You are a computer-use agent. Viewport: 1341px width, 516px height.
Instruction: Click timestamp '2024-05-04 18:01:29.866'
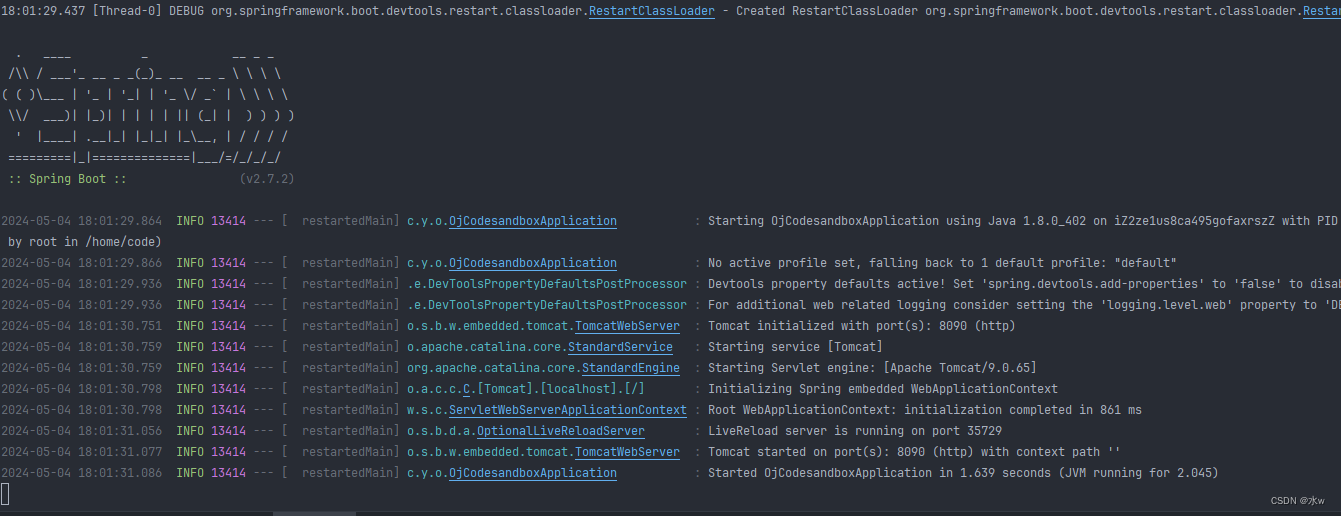click(81, 263)
